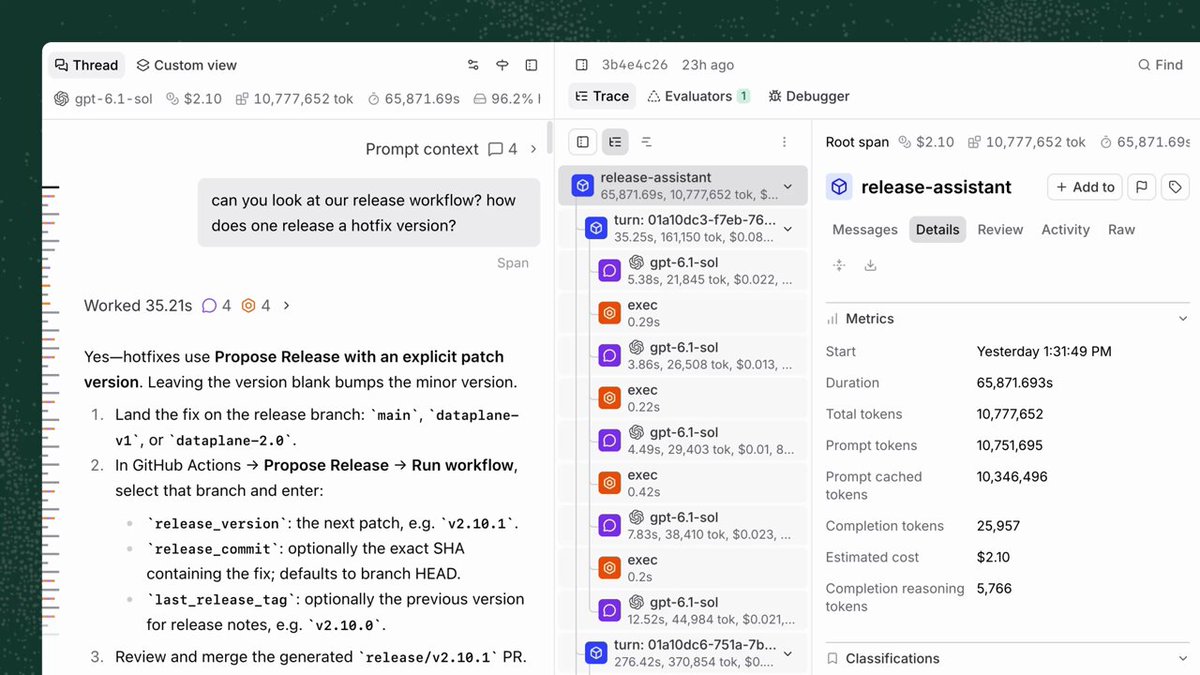
Task: Click the orange exec icon for 0.42s span
Action: (x=610, y=483)
